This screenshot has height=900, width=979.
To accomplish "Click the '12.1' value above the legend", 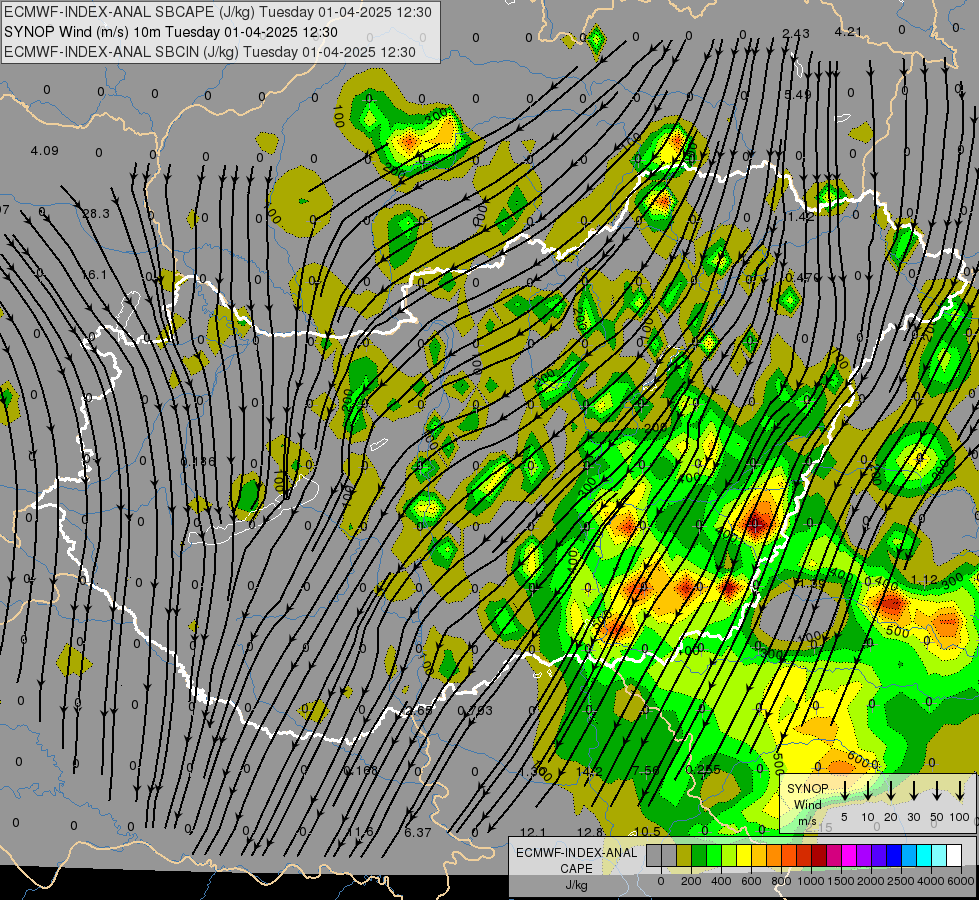I will [533, 832].
